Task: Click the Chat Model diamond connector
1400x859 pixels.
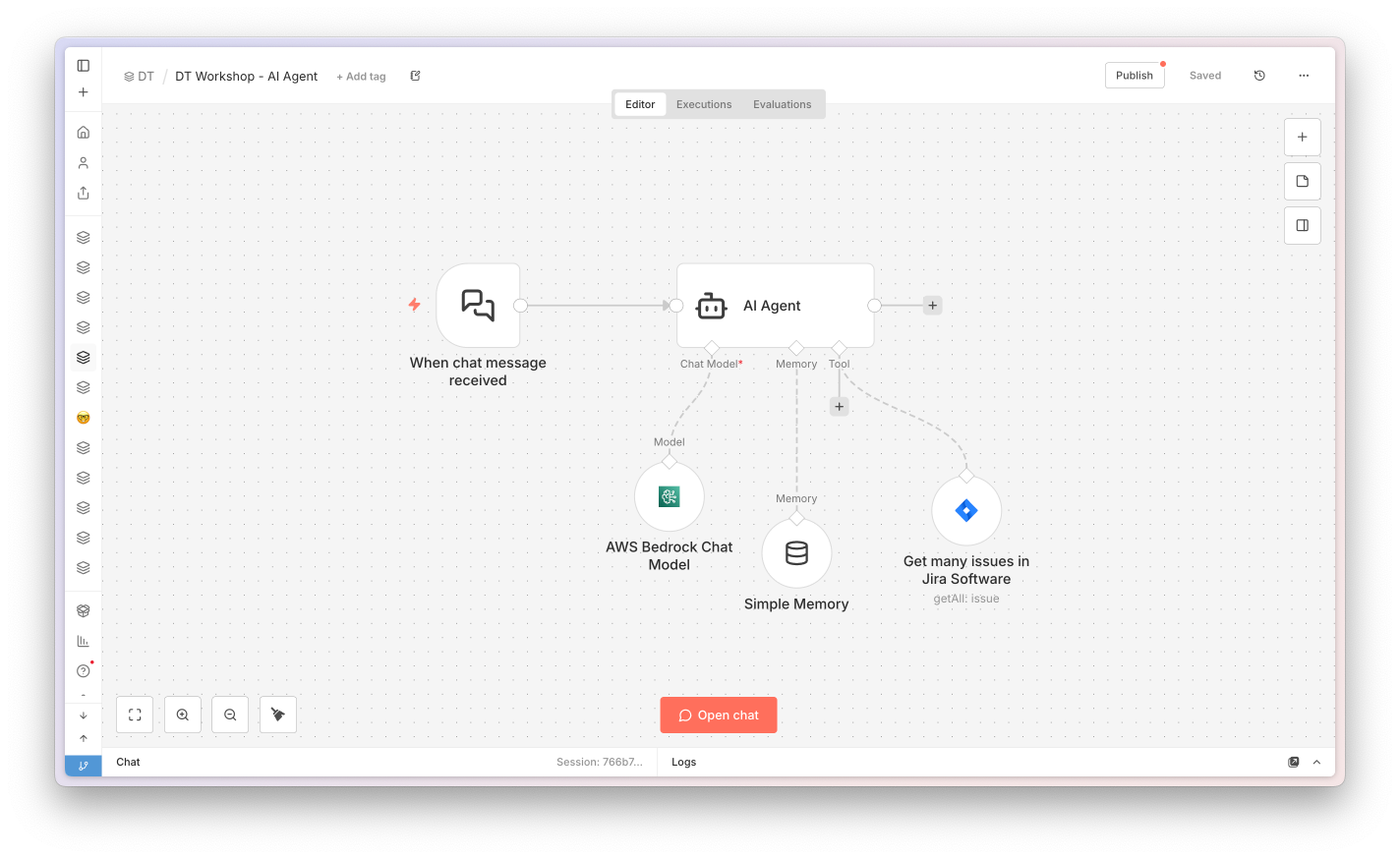Action: pyautogui.click(x=712, y=348)
